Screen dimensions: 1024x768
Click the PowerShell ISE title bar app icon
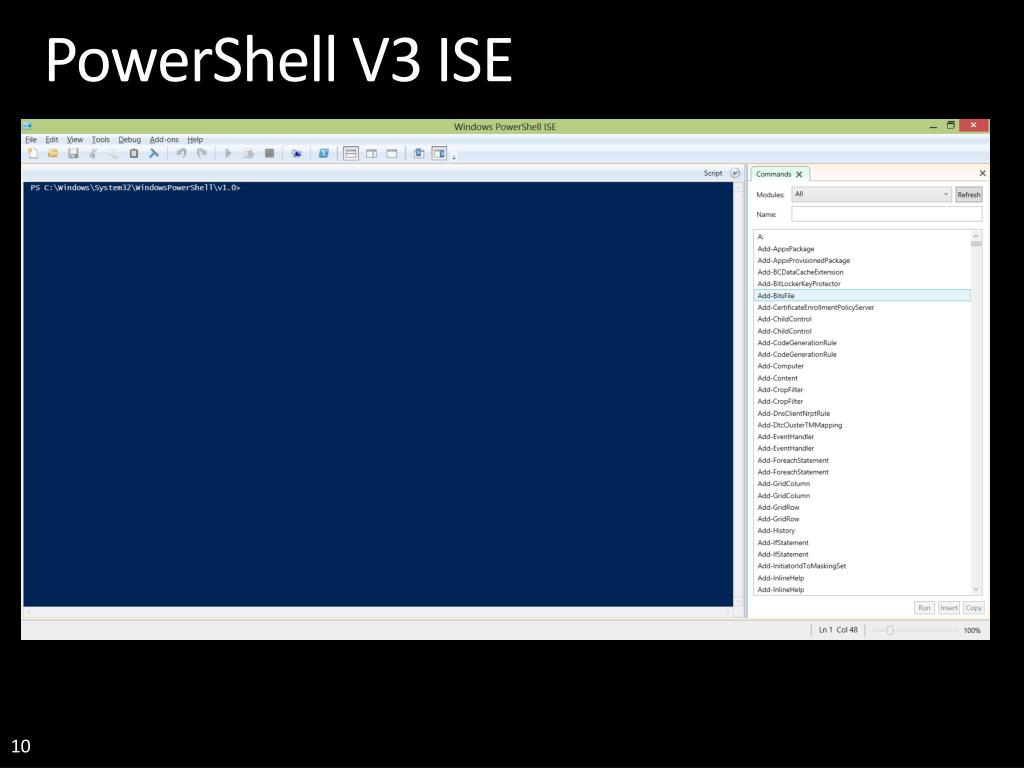(27, 126)
